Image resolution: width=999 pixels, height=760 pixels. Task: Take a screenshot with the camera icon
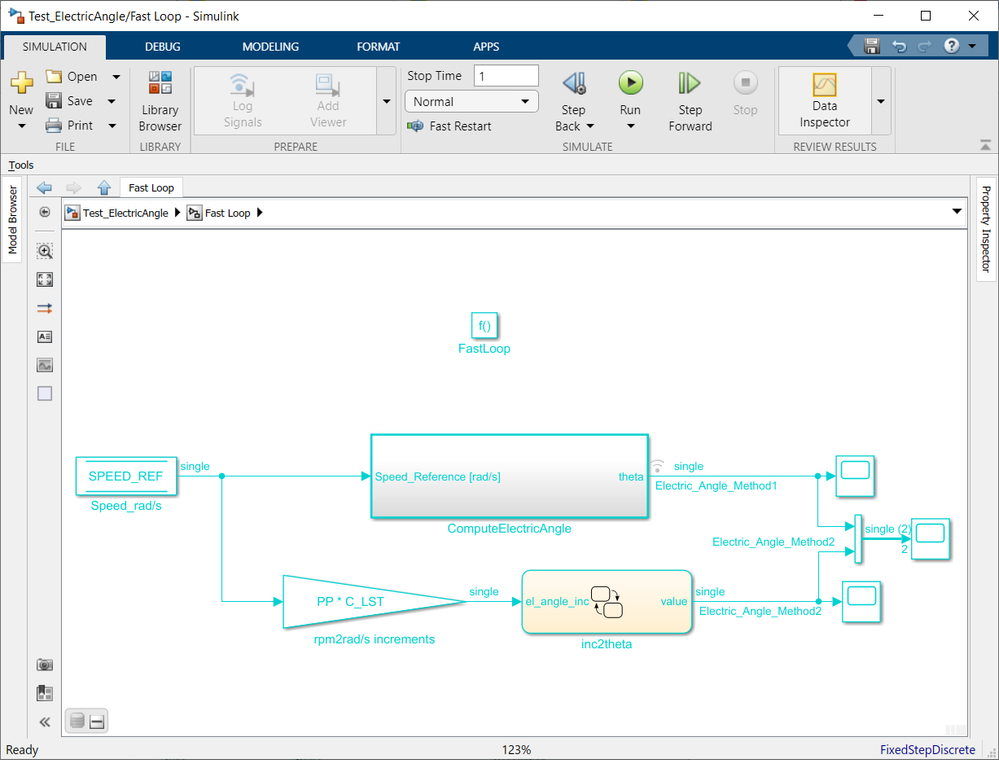click(45, 665)
